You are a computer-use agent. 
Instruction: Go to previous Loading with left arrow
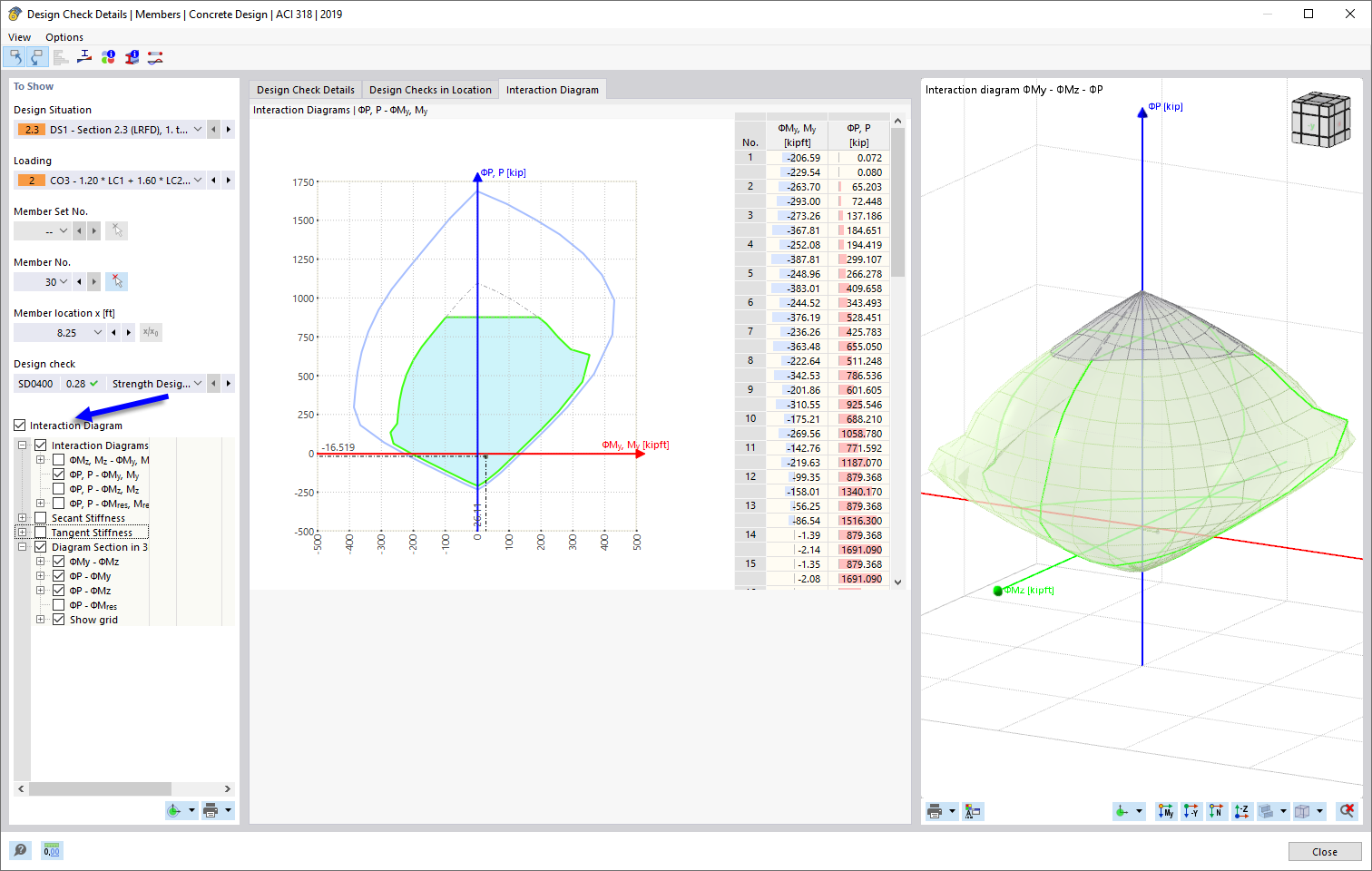pos(214,181)
